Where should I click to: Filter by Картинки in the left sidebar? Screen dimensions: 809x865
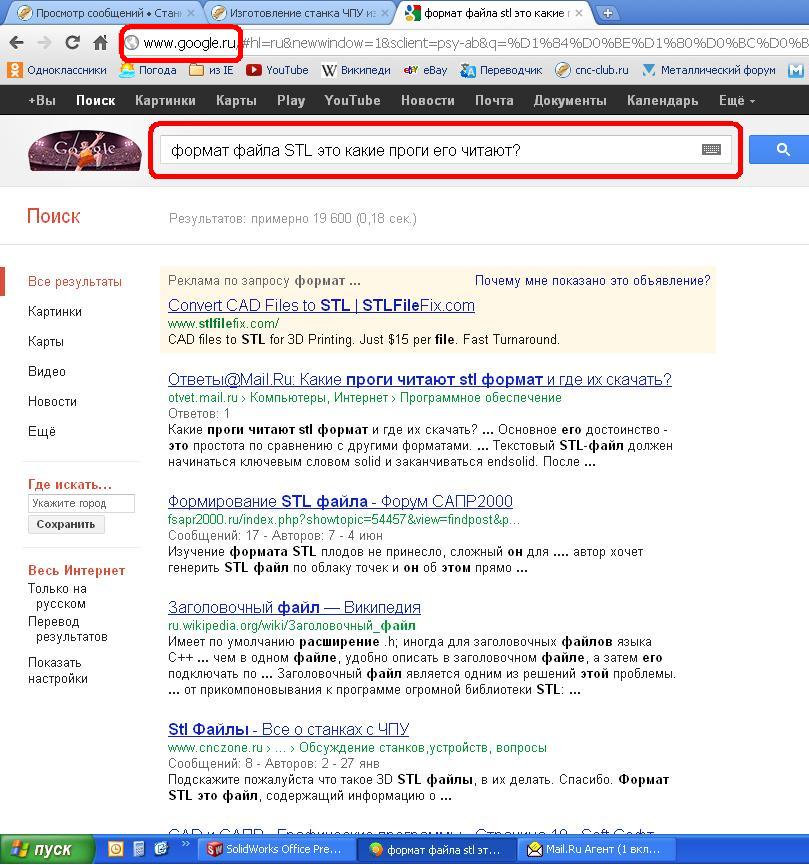[x=55, y=311]
